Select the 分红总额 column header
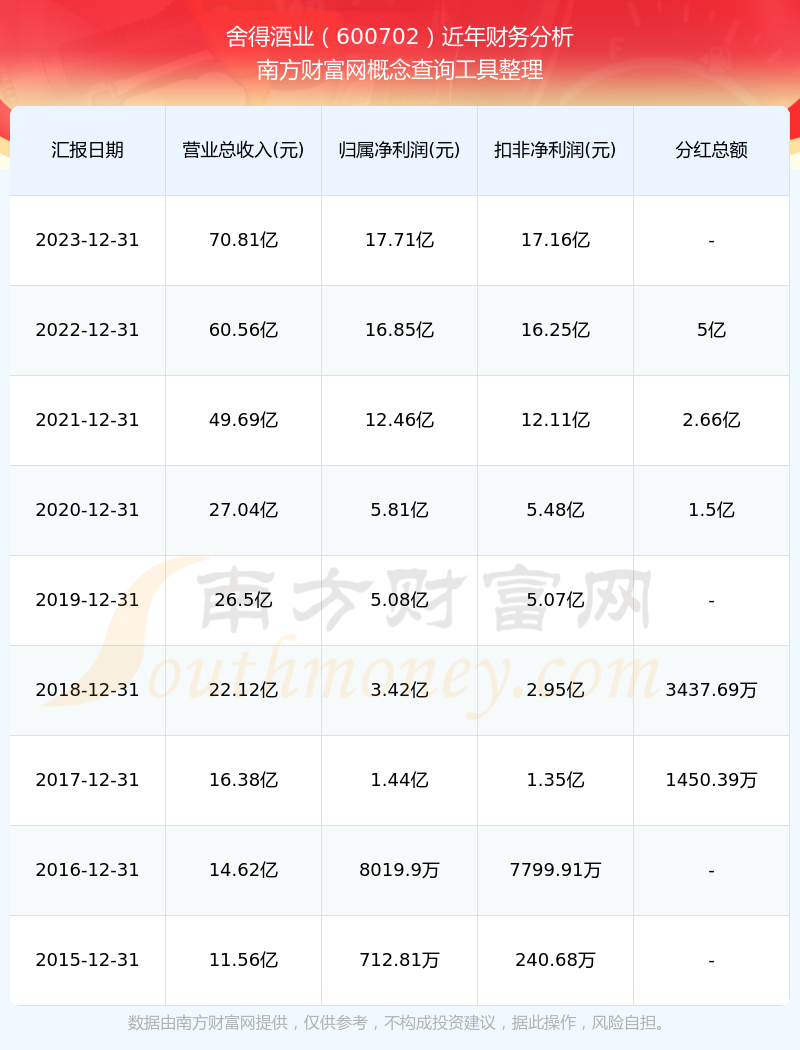Image resolution: width=800 pixels, height=1050 pixels. [711, 150]
